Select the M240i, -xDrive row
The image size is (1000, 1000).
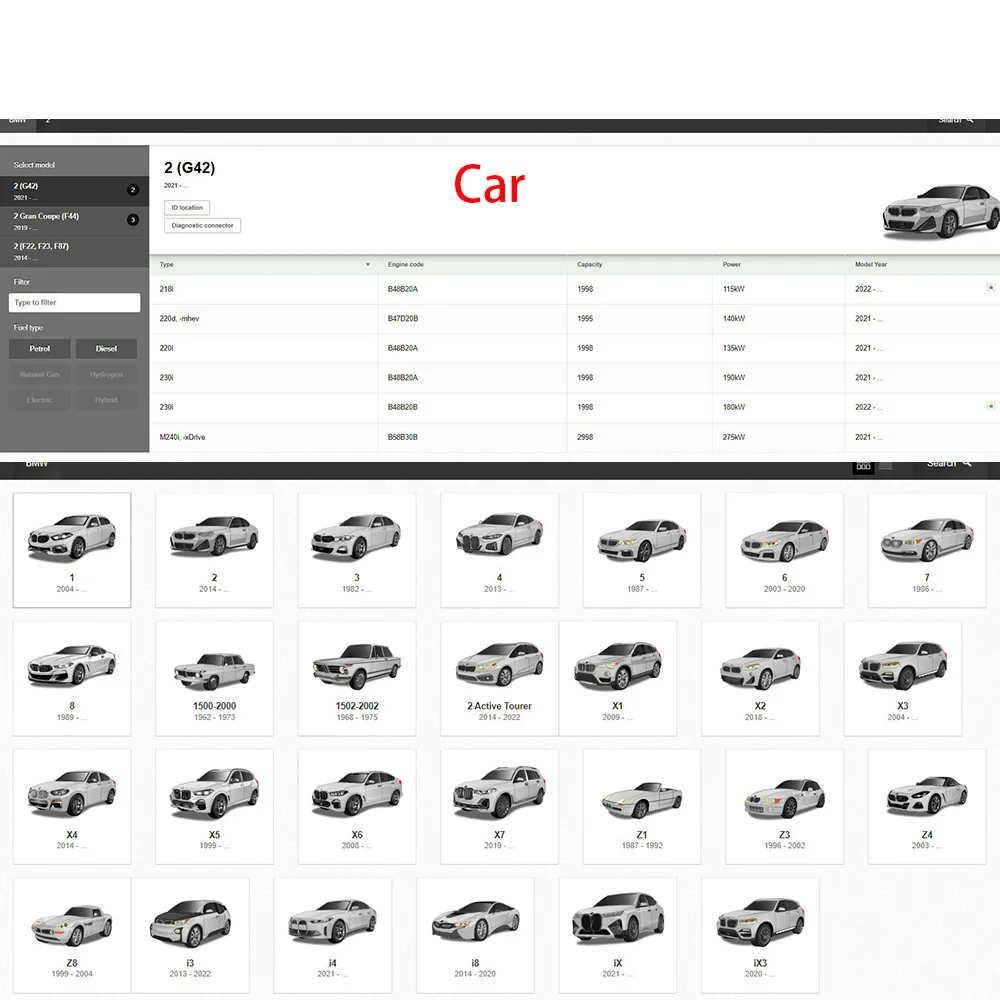[x=575, y=437]
